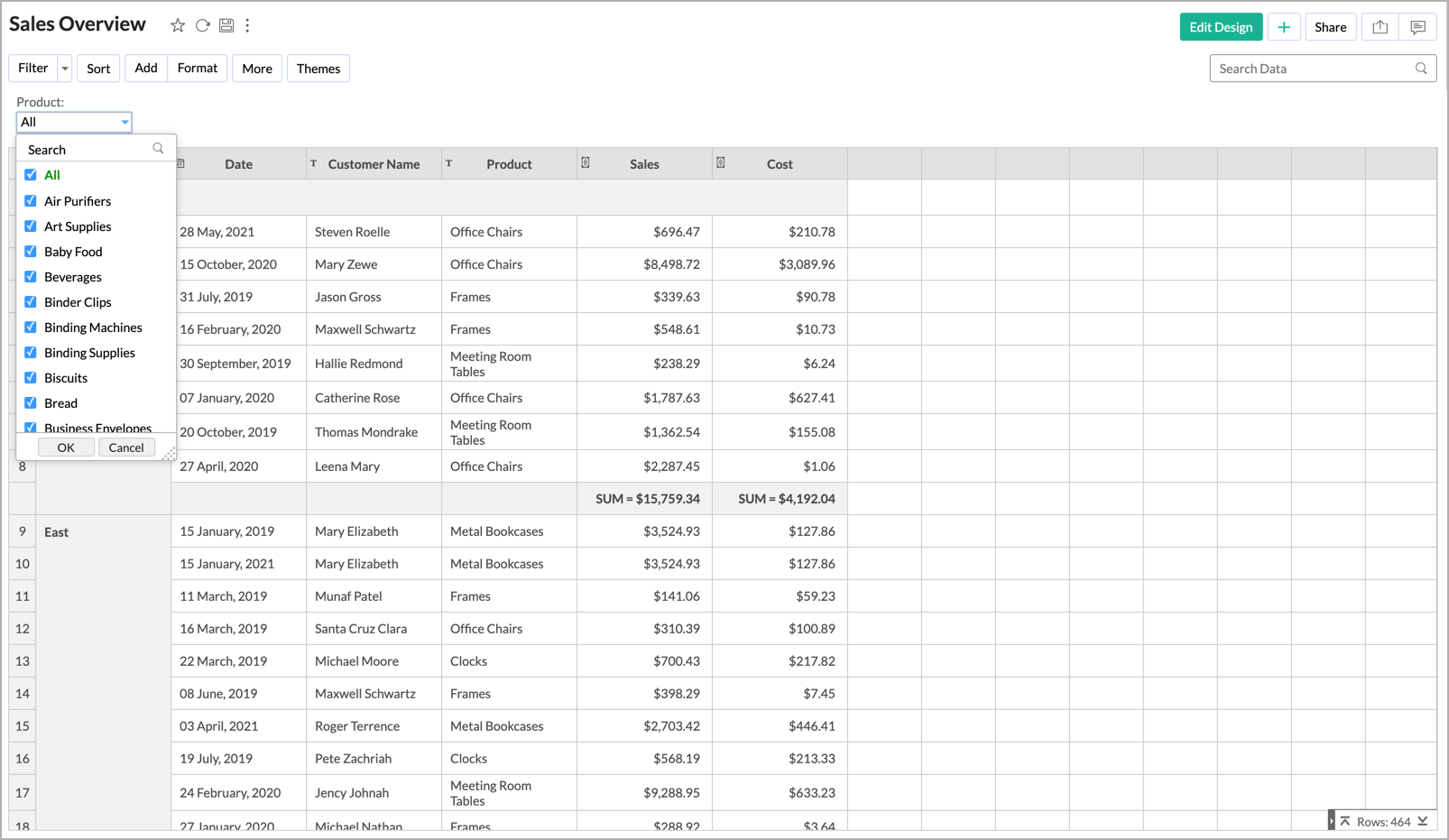Confirm product selection with OK
The width and height of the screenshot is (1449, 840).
click(x=65, y=447)
